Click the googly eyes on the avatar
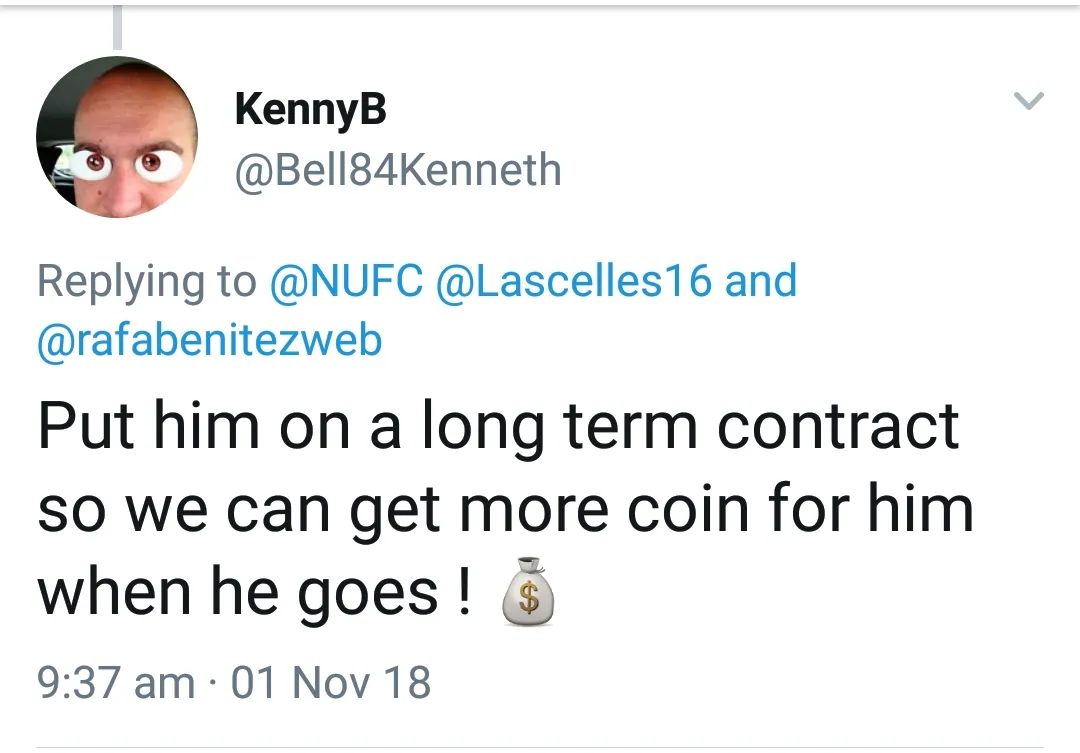The image size is (1080, 753). [x=125, y=162]
